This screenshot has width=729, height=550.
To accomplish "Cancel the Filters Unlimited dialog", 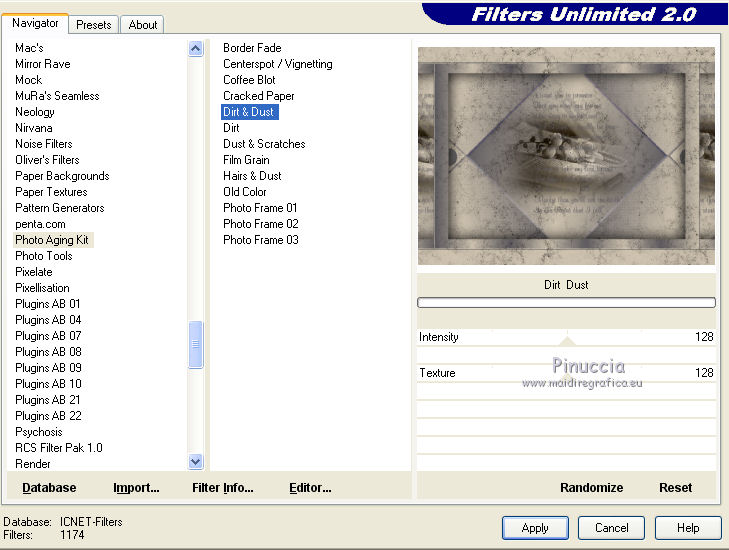I will 611,528.
